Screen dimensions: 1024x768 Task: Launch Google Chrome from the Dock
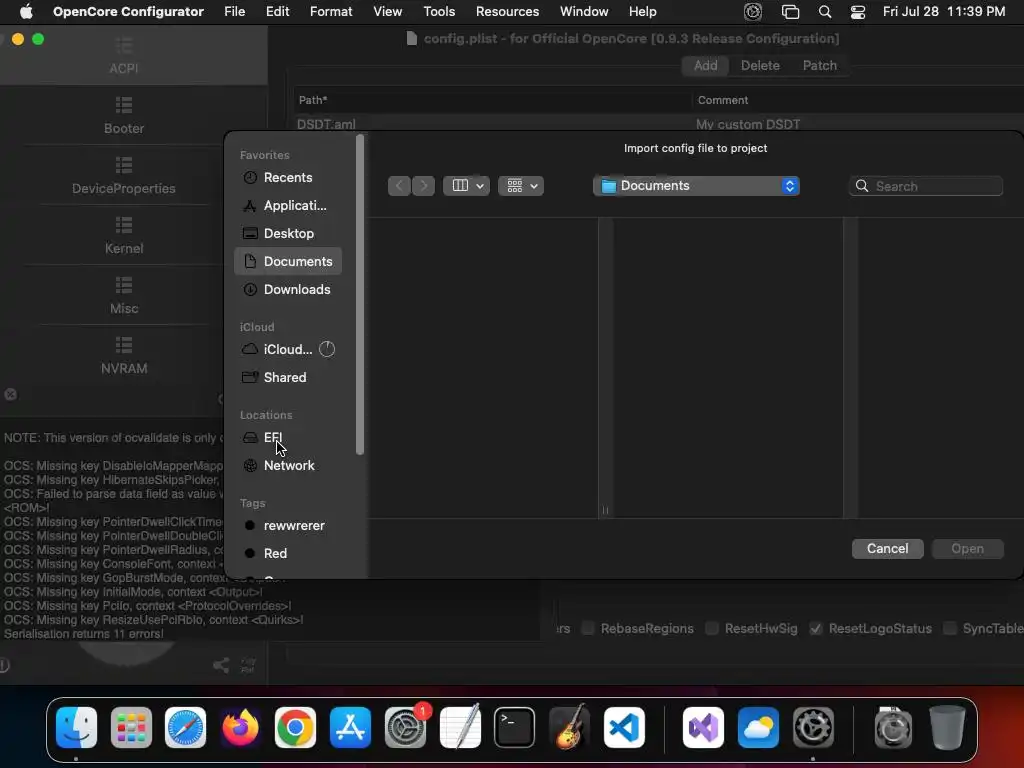coord(295,727)
